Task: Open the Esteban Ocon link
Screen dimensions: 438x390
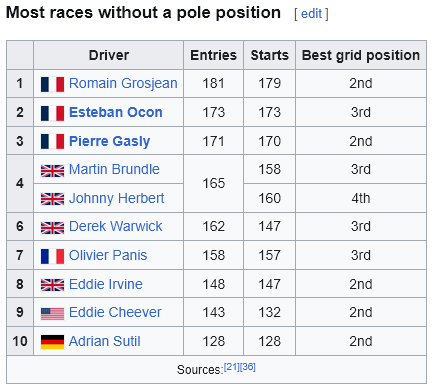Action: click(x=116, y=112)
